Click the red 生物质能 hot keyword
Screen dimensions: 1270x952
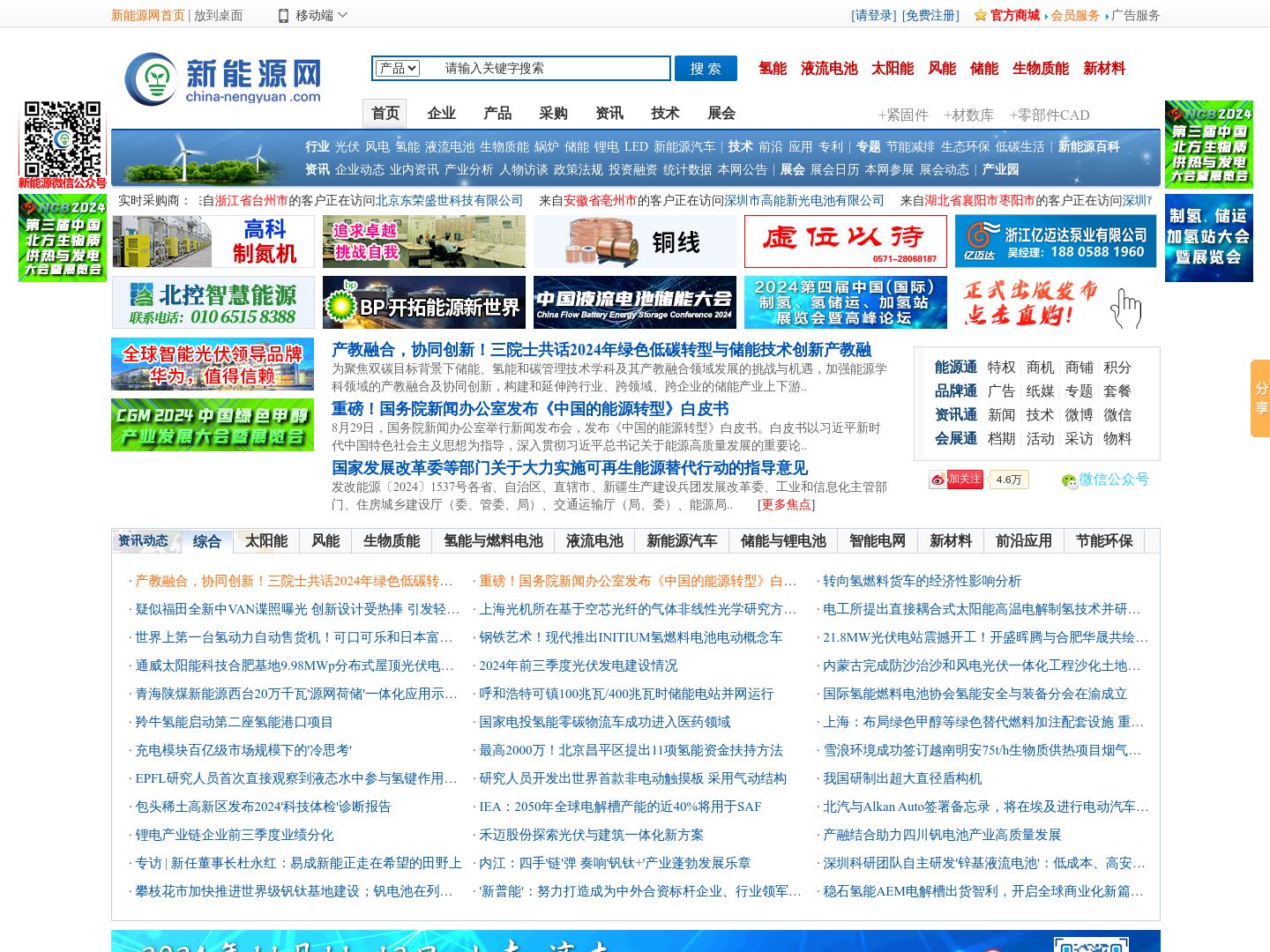(1041, 68)
